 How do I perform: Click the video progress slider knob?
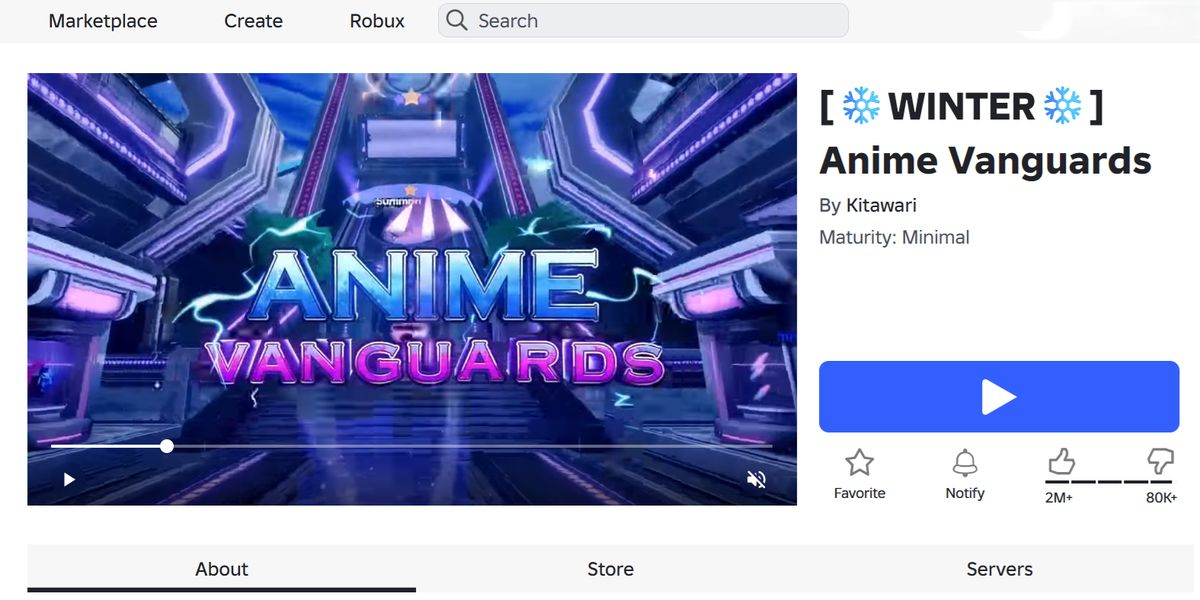(167, 446)
